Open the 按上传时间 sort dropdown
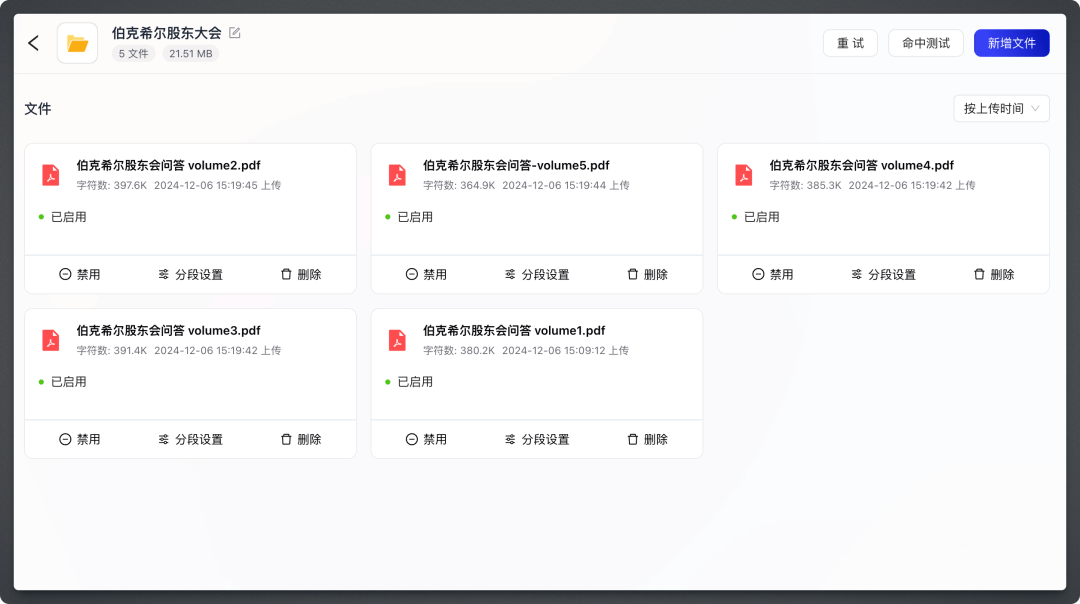 point(1001,109)
